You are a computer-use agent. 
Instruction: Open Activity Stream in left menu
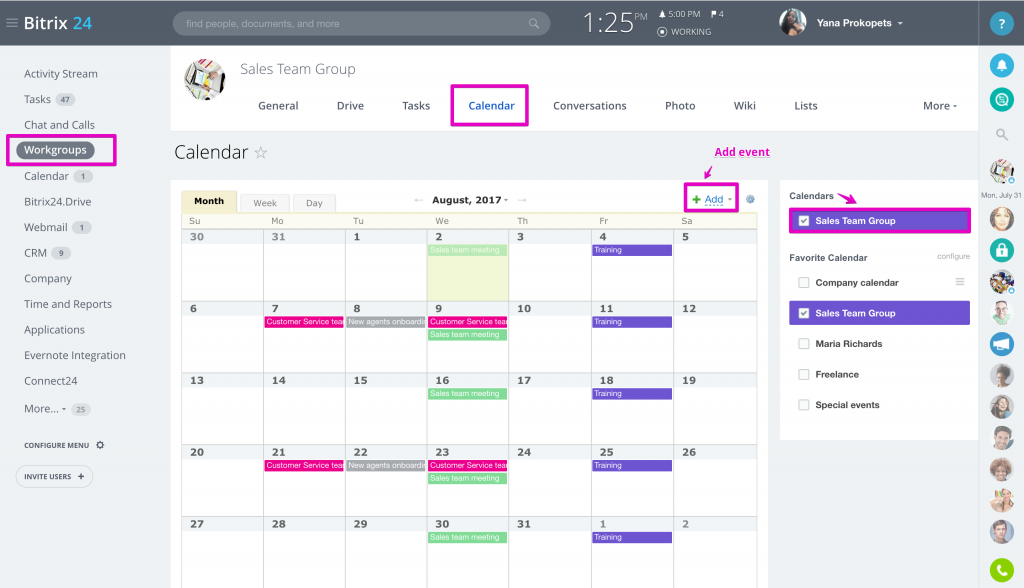point(61,74)
